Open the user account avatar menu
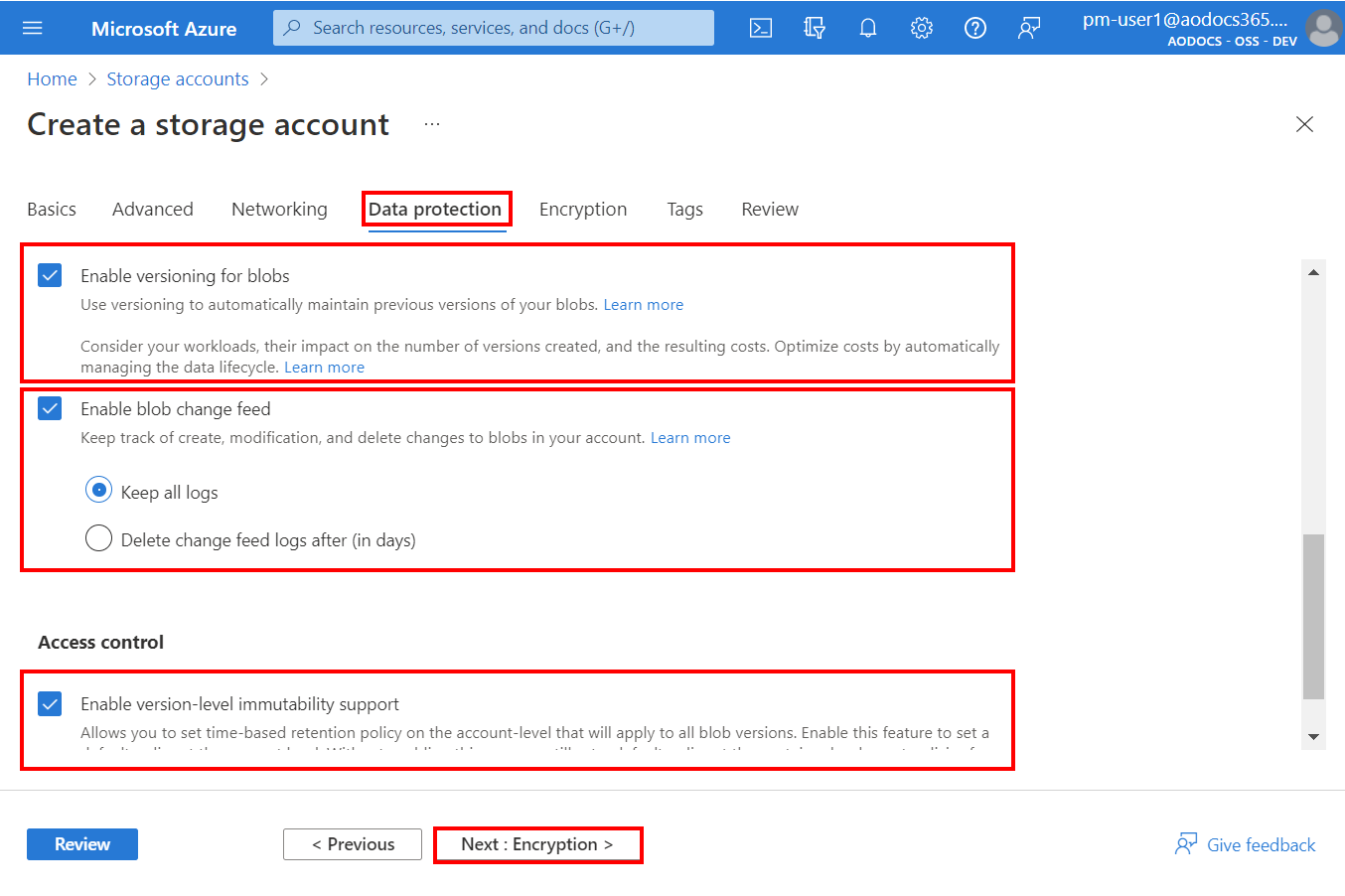Screen dimensions: 1345x896 point(1323,28)
